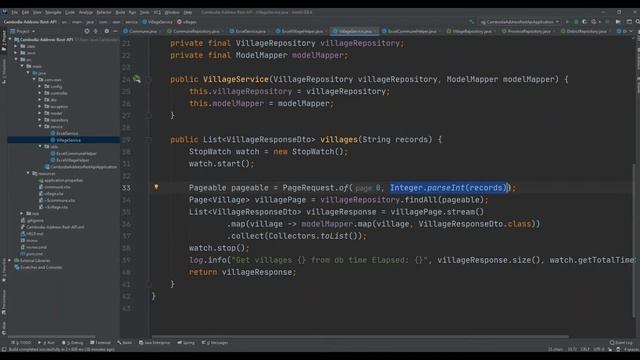Viewport: 640px width, 360px height.
Task: Collapse the root project node arrow
Action: click(x=11, y=40)
